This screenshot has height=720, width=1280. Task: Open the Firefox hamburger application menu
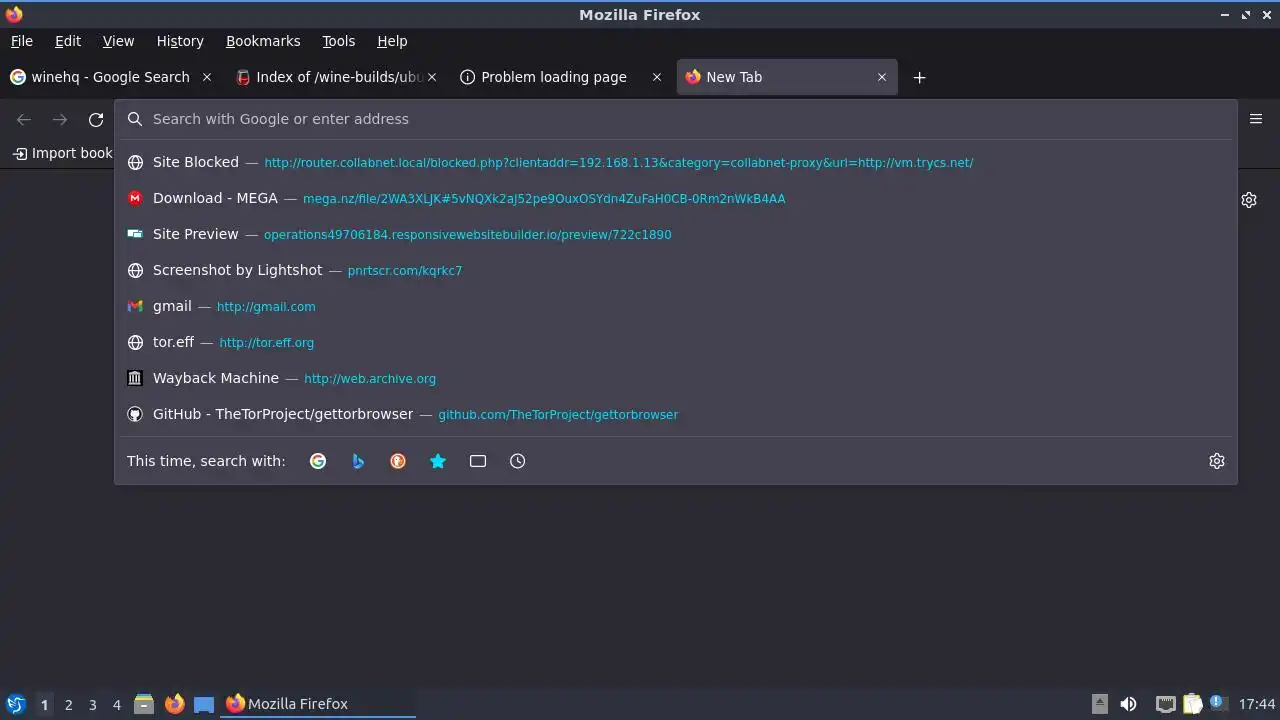[1256, 118]
